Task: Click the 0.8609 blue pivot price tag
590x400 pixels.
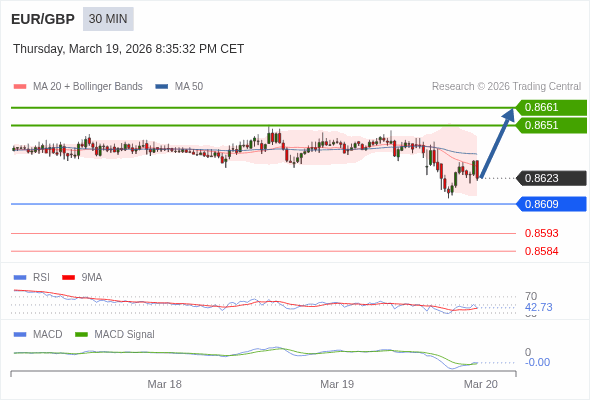Action: [551, 204]
